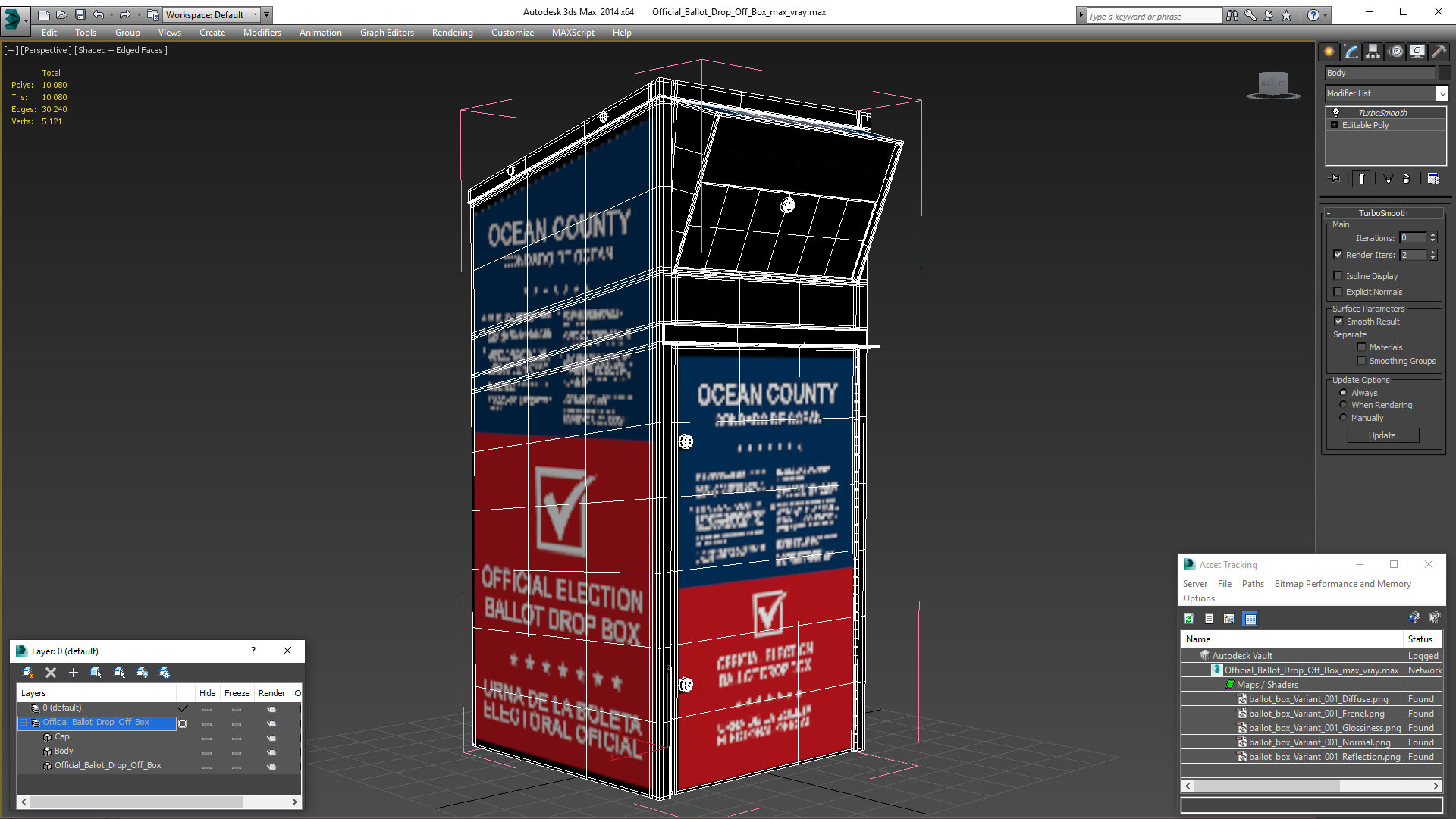Toggle Show End Result button
This screenshot has width=1456, height=819.
pyautogui.click(x=1361, y=179)
